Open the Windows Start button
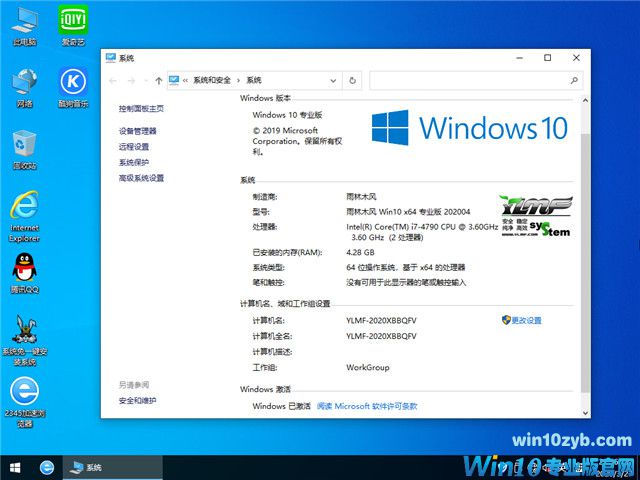640x480 pixels. pyautogui.click(x=15, y=467)
